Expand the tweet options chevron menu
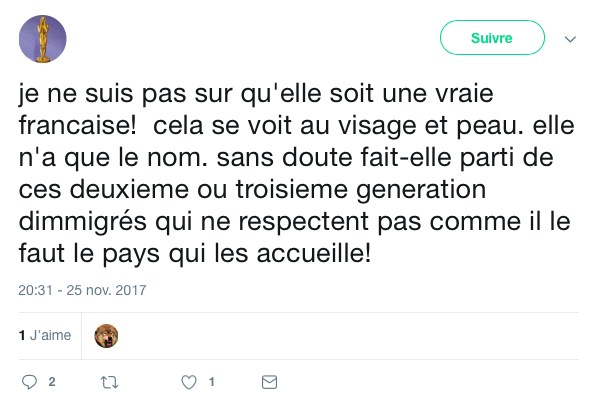 click(x=570, y=39)
